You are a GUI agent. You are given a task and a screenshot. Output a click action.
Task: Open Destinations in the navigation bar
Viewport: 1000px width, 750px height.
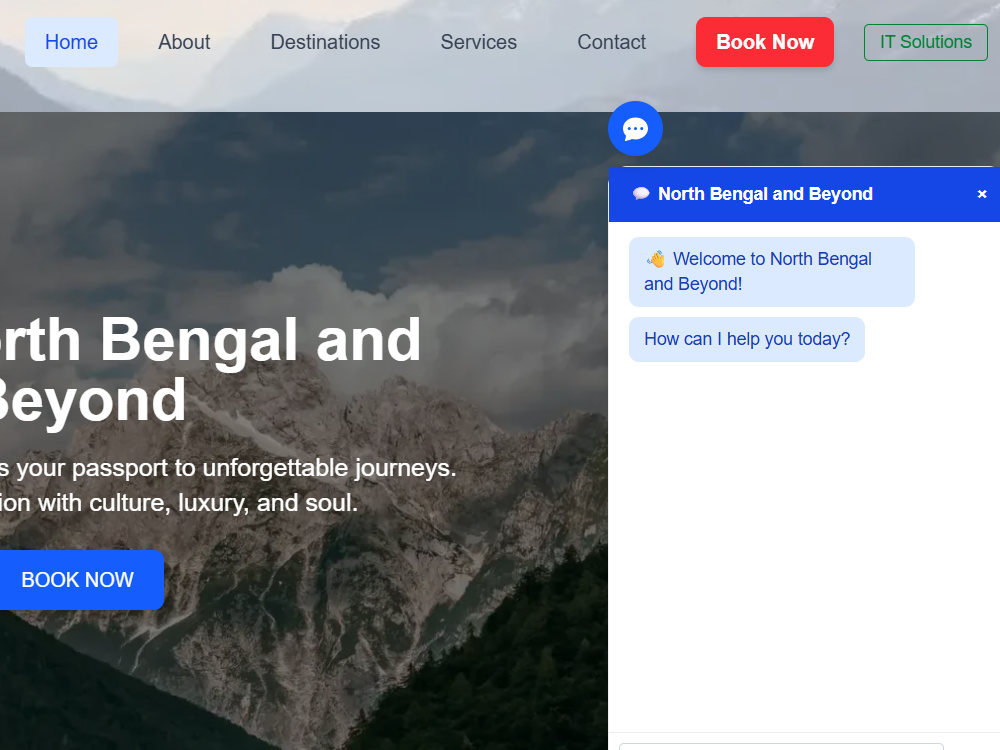[x=325, y=42]
